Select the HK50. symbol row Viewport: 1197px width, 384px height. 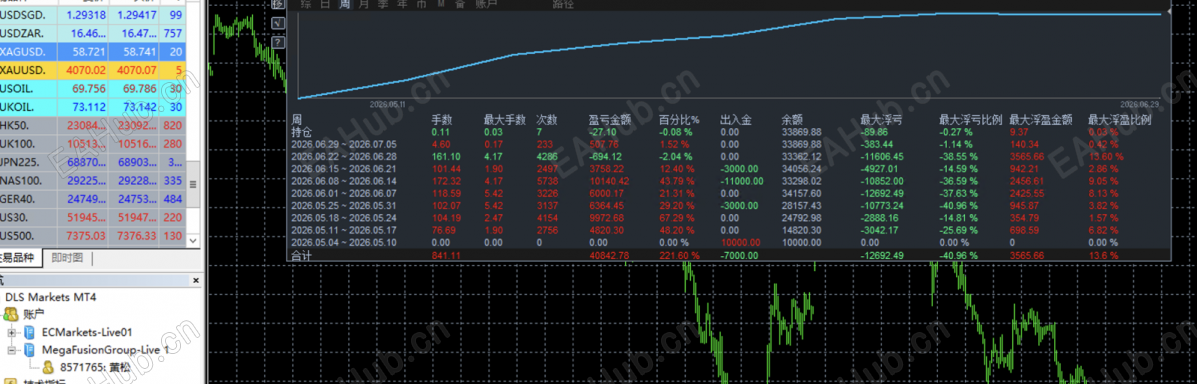(x=93, y=125)
